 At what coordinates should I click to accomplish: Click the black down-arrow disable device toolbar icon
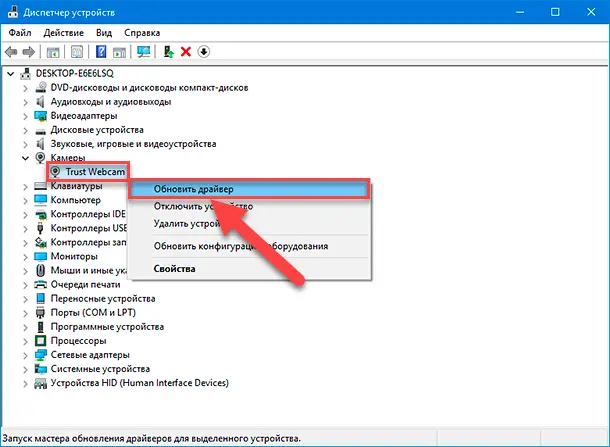coord(204,51)
